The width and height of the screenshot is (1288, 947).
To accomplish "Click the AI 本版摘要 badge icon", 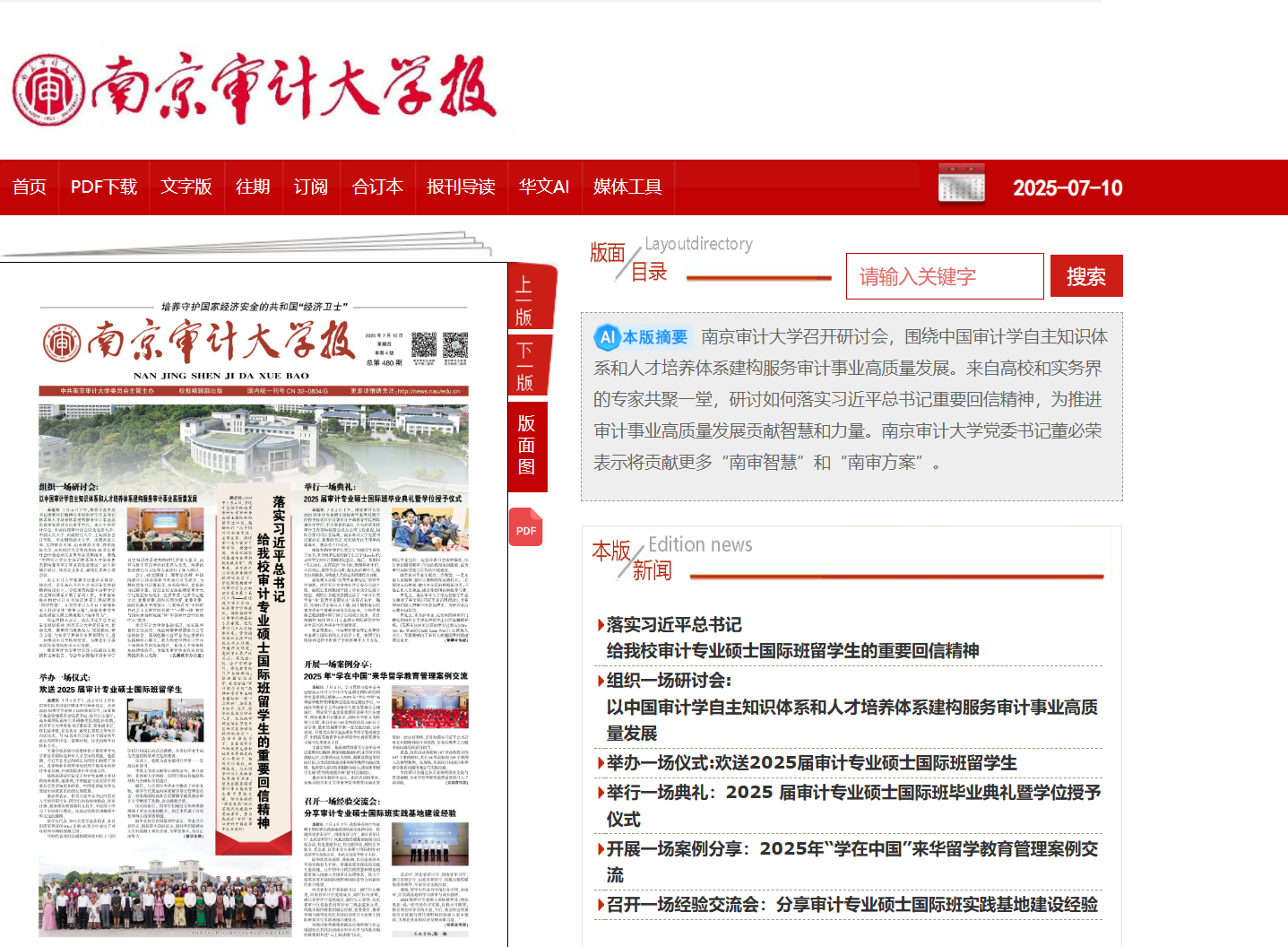I will pyautogui.click(x=607, y=337).
